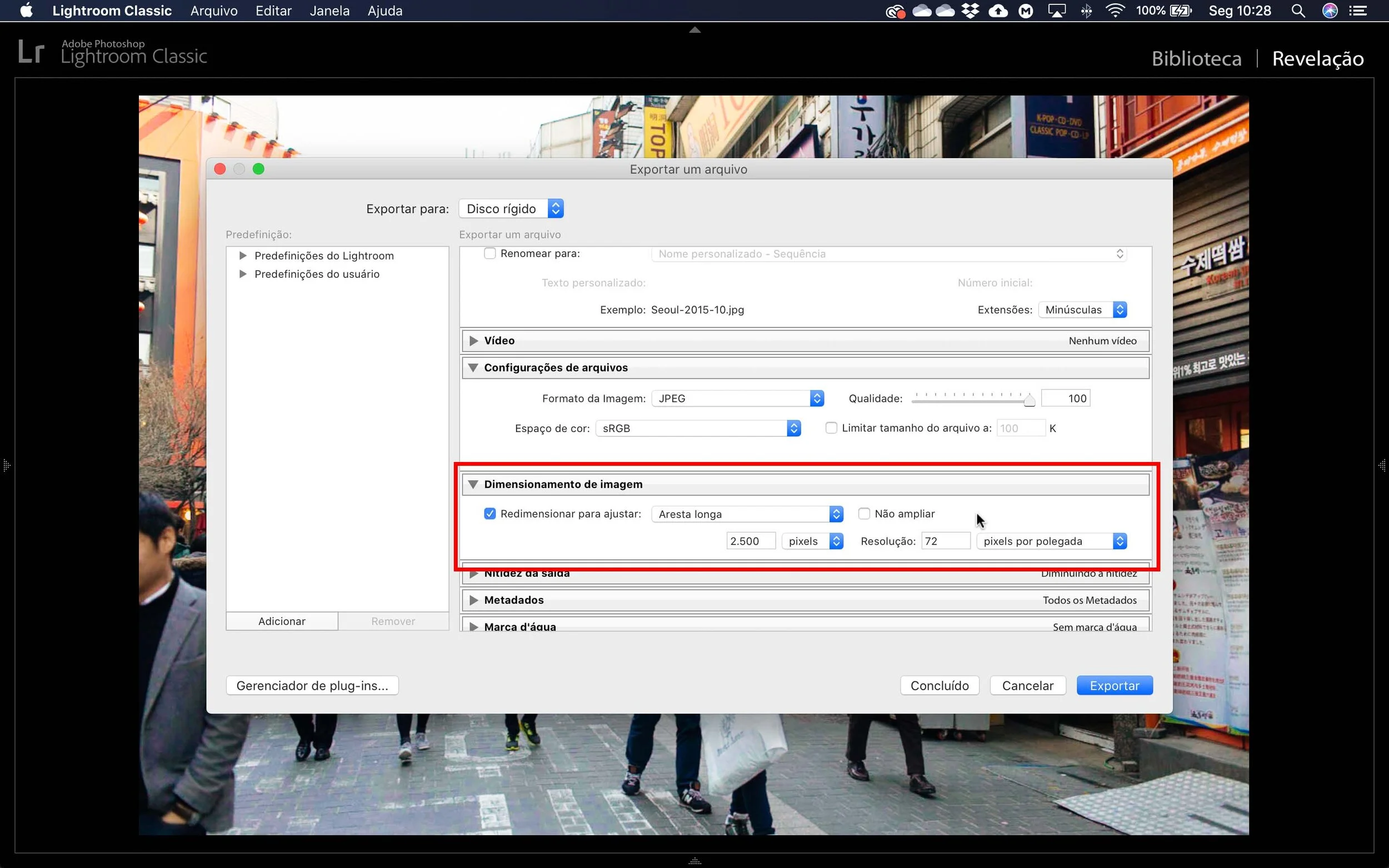Click the Bluetooth menu bar icon

pyautogui.click(x=1086, y=11)
